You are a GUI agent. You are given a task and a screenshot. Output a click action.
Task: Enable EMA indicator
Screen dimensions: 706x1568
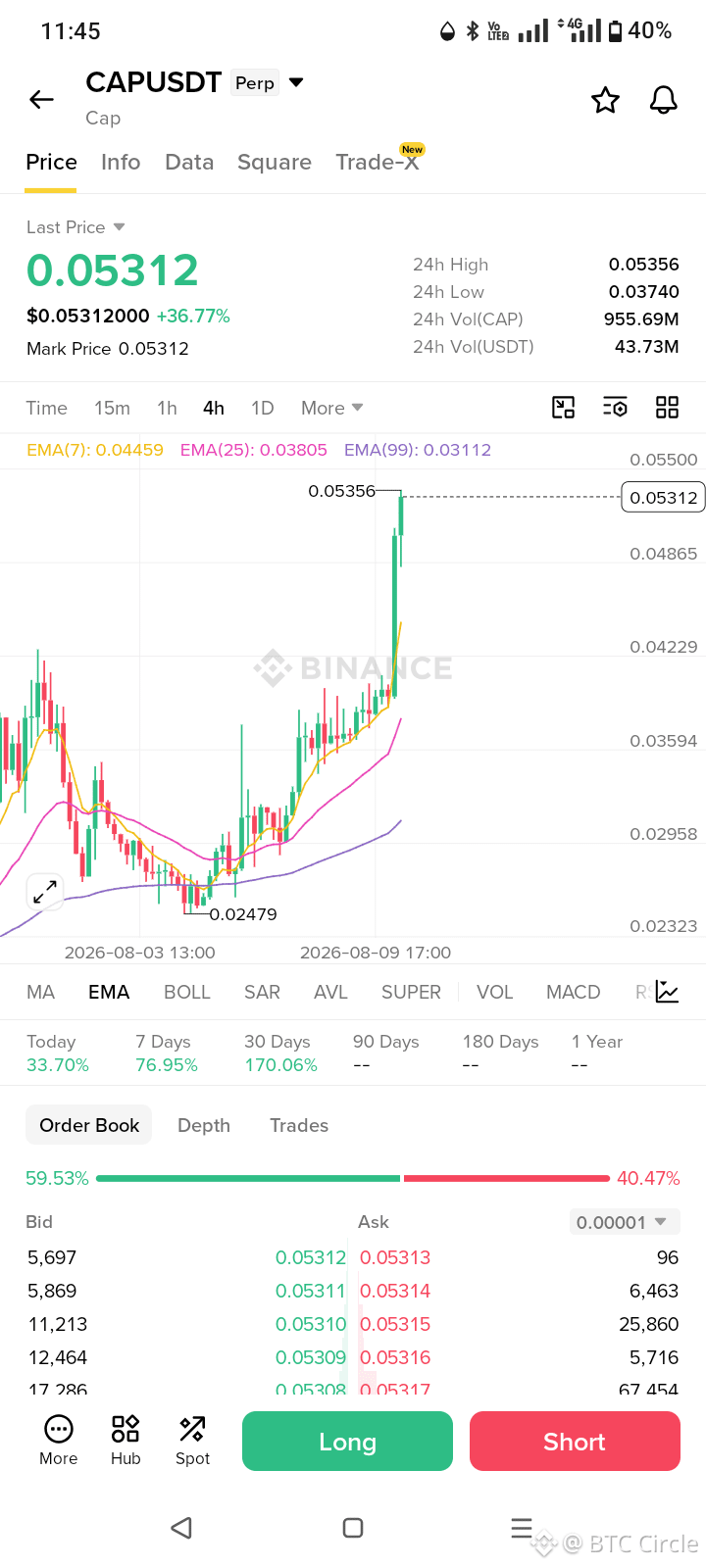109,992
